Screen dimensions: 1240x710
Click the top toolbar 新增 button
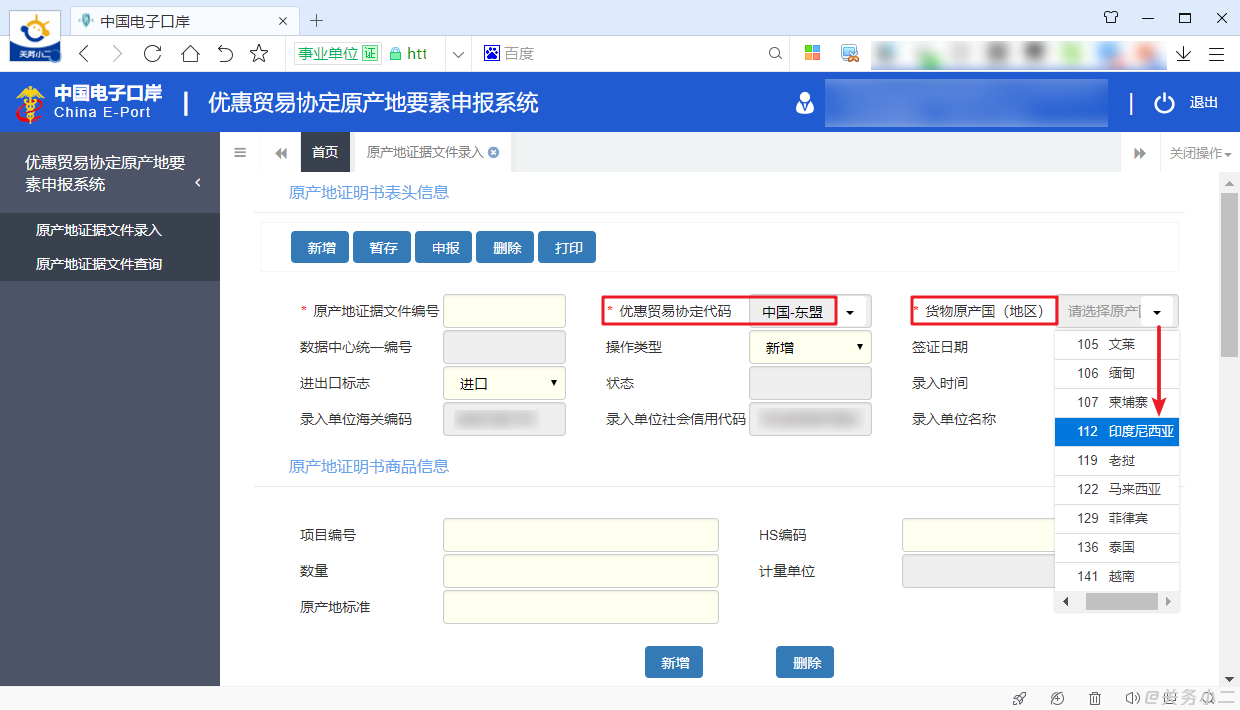click(321, 248)
